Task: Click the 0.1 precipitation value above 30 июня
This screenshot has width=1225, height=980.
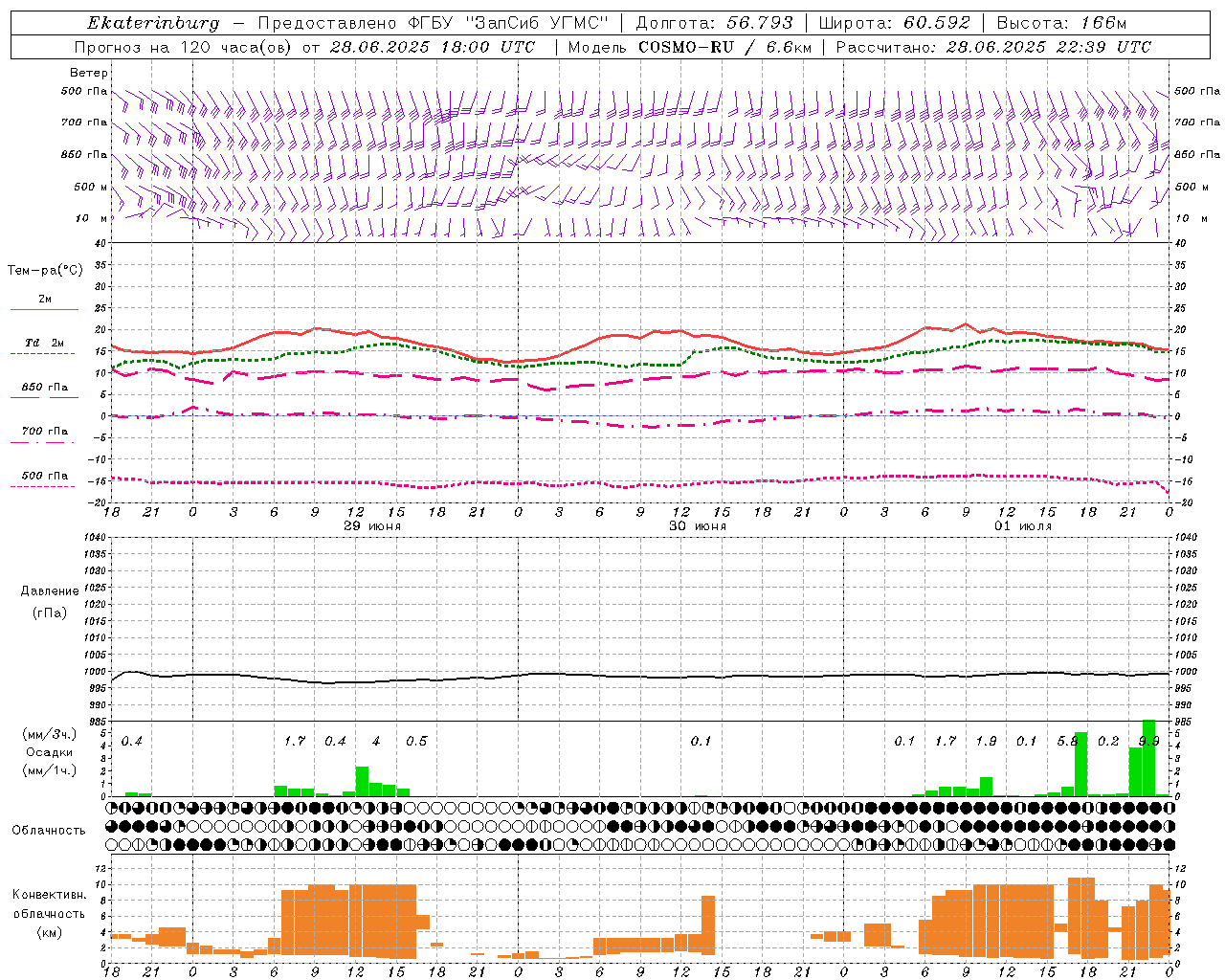Action: 702,742
